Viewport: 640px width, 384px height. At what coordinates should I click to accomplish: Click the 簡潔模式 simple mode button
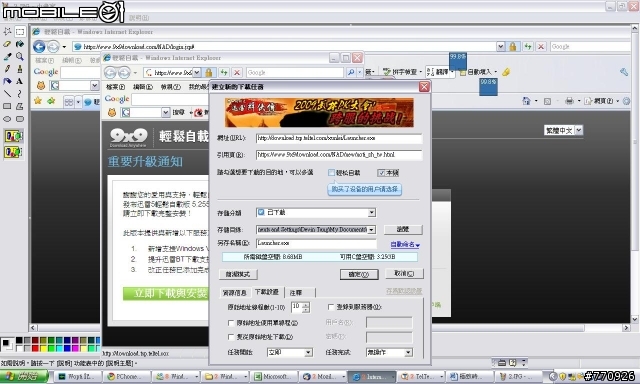[238, 274]
